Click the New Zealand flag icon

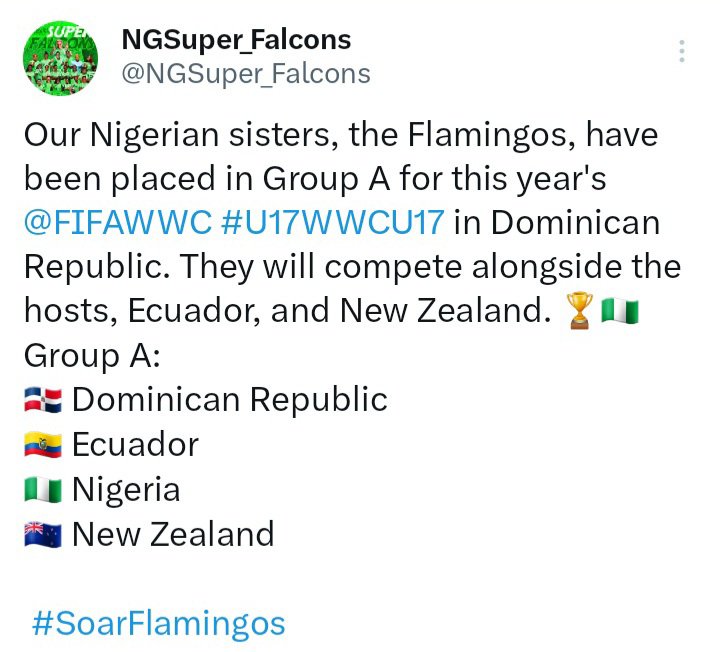tap(43, 535)
